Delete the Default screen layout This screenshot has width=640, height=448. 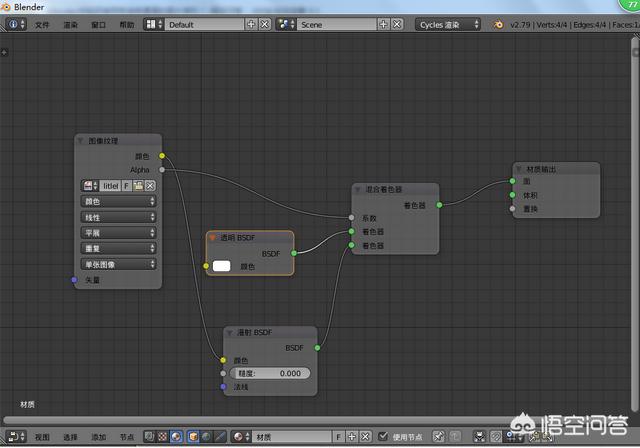click(265, 24)
